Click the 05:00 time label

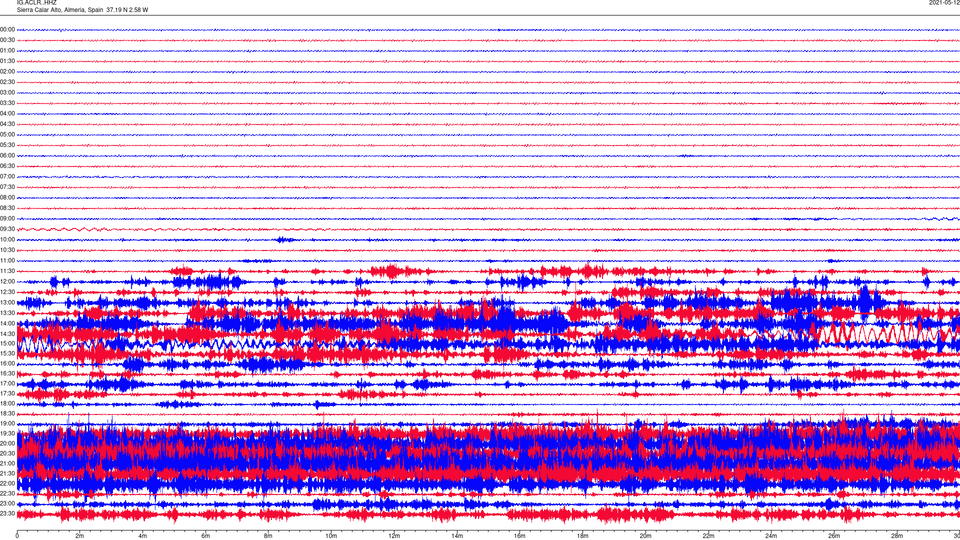7,135
